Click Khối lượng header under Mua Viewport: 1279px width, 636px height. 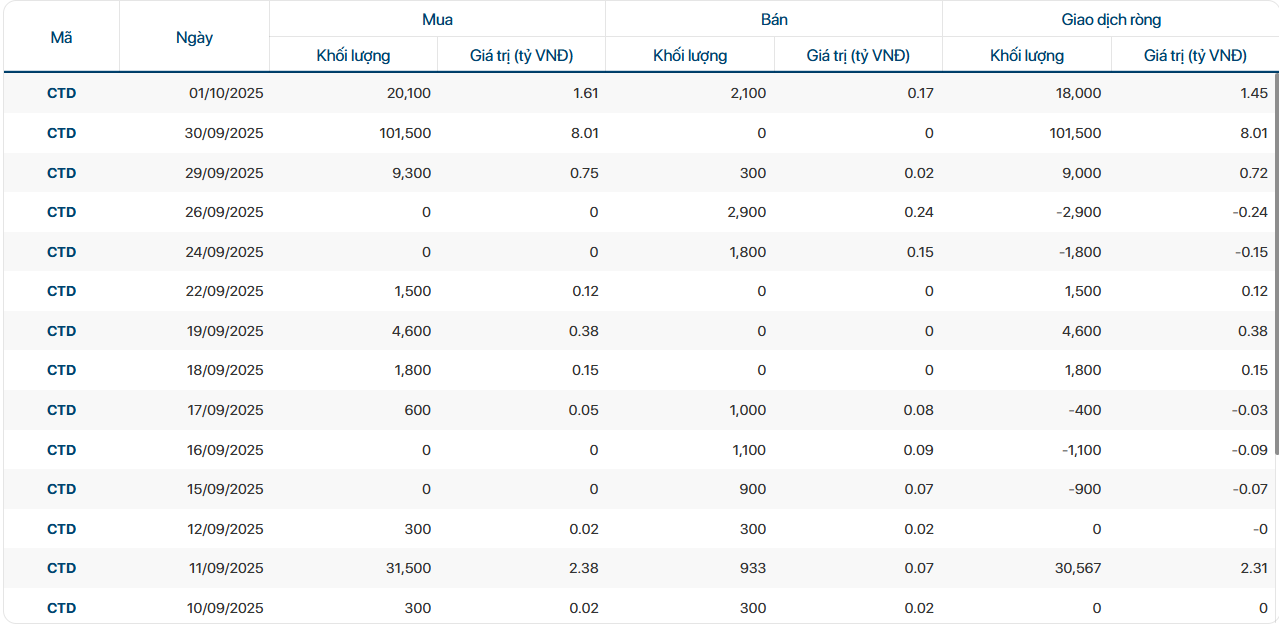click(x=353, y=56)
